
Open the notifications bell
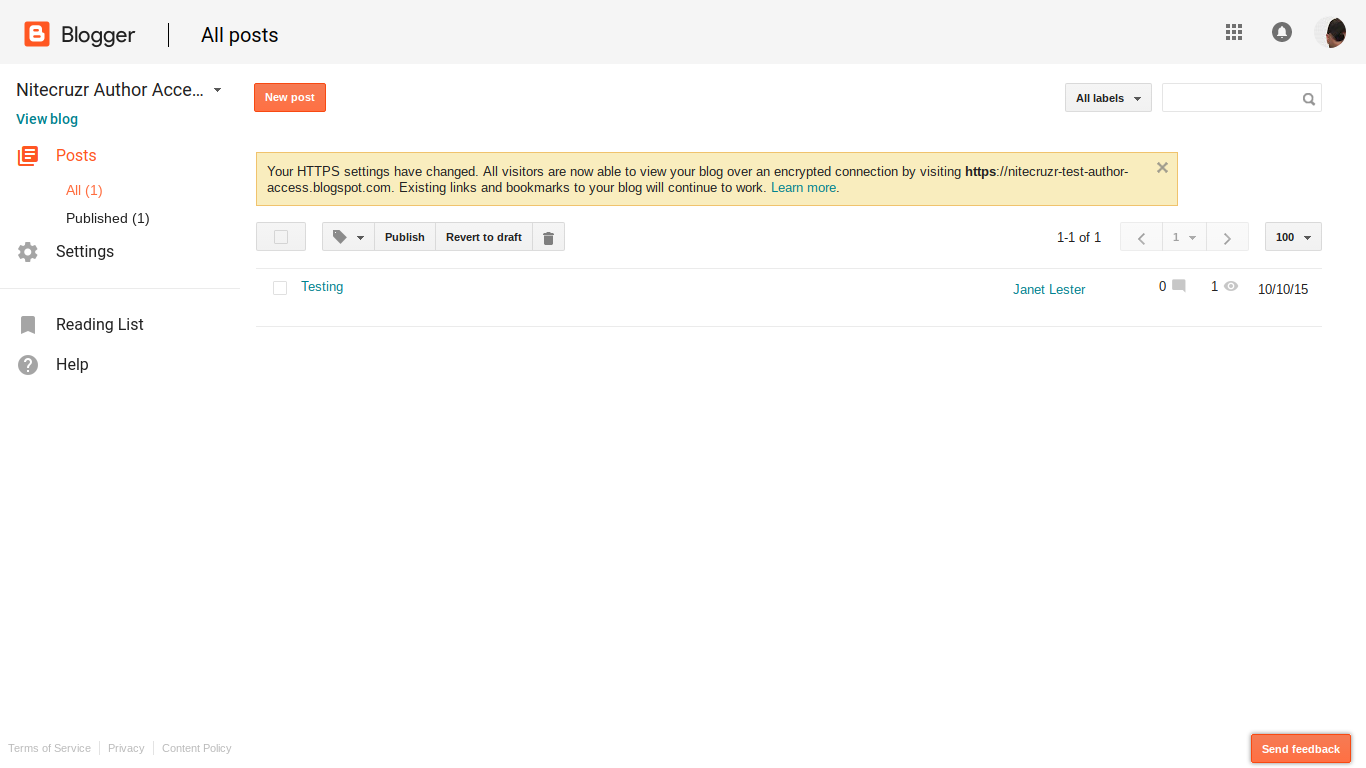[x=1282, y=32]
